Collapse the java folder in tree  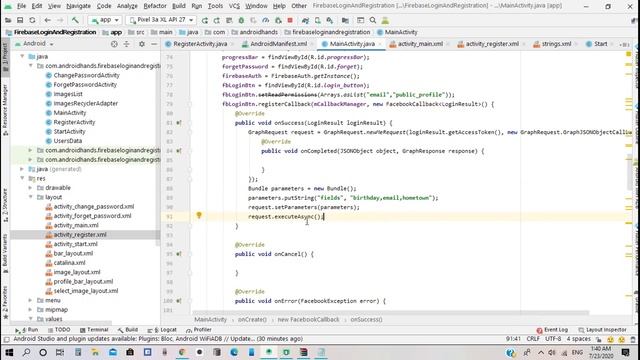(22, 56)
